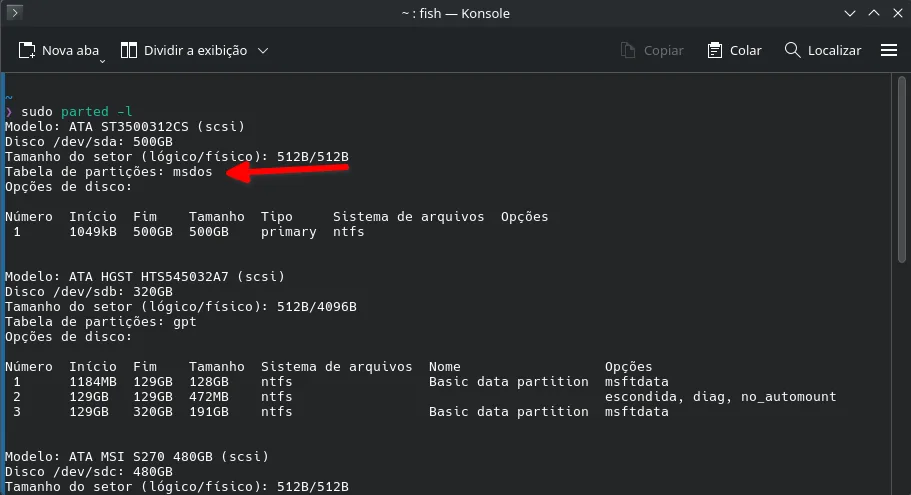The image size is (911, 495).
Task: Click the Copiar copy icon
Action: tap(627, 51)
